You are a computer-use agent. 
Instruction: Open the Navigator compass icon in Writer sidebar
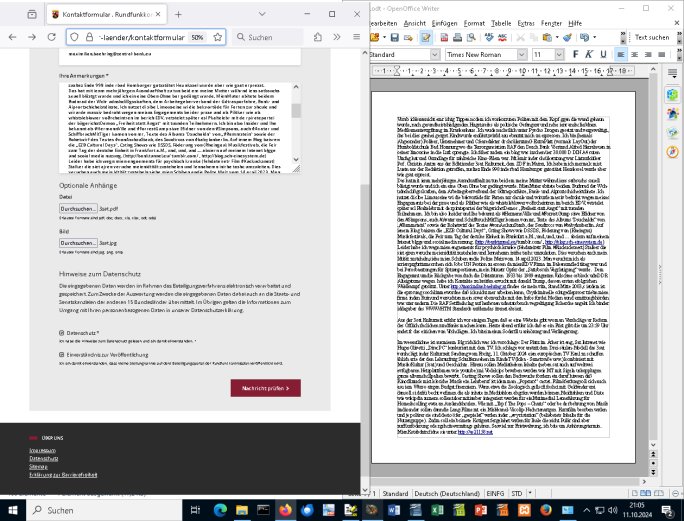click(672, 151)
